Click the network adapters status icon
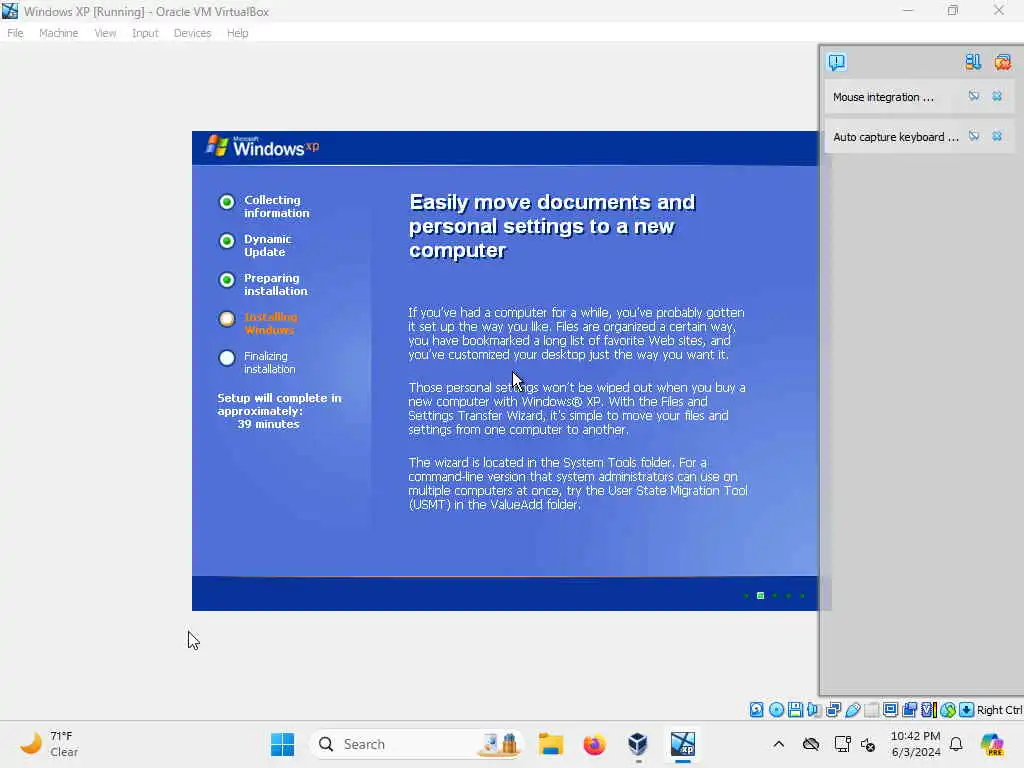Viewport: 1024px width, 768px height. [x=833, y=710]
